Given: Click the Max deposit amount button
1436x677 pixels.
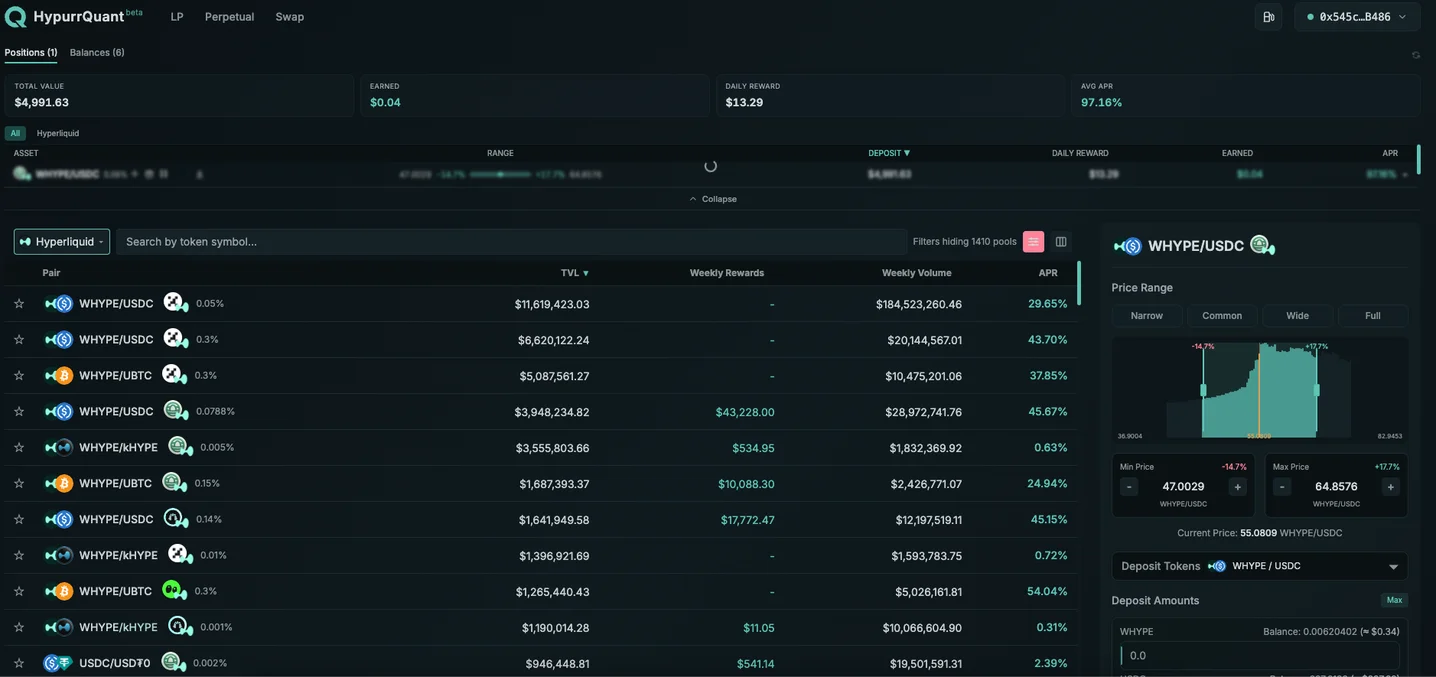Looking at the screenshot, I should tap(1394, 601).
